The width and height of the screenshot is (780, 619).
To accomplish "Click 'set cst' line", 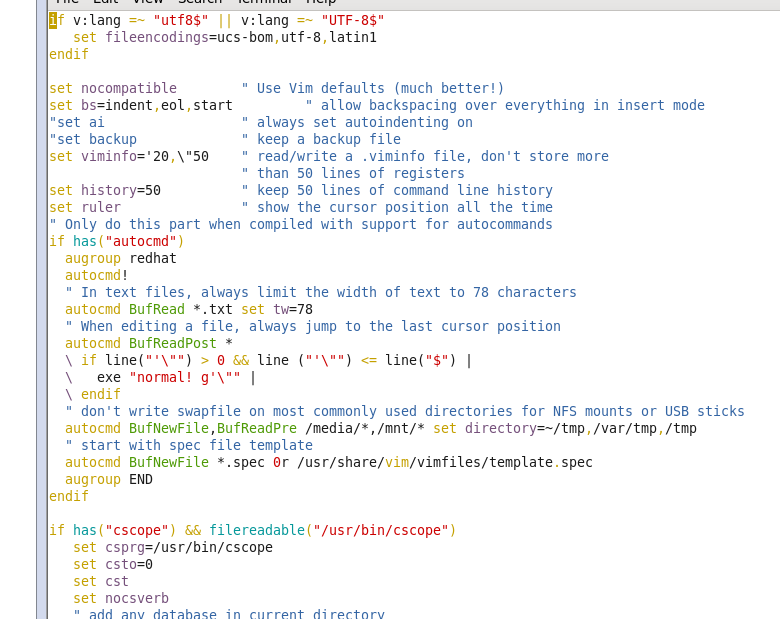I will click(101, 582).
